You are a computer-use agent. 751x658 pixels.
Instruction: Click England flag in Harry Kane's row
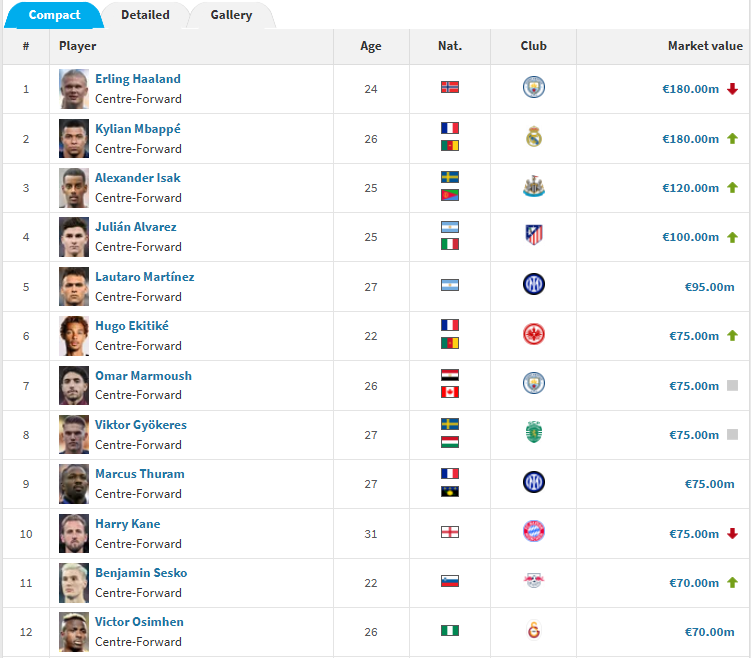450,532
